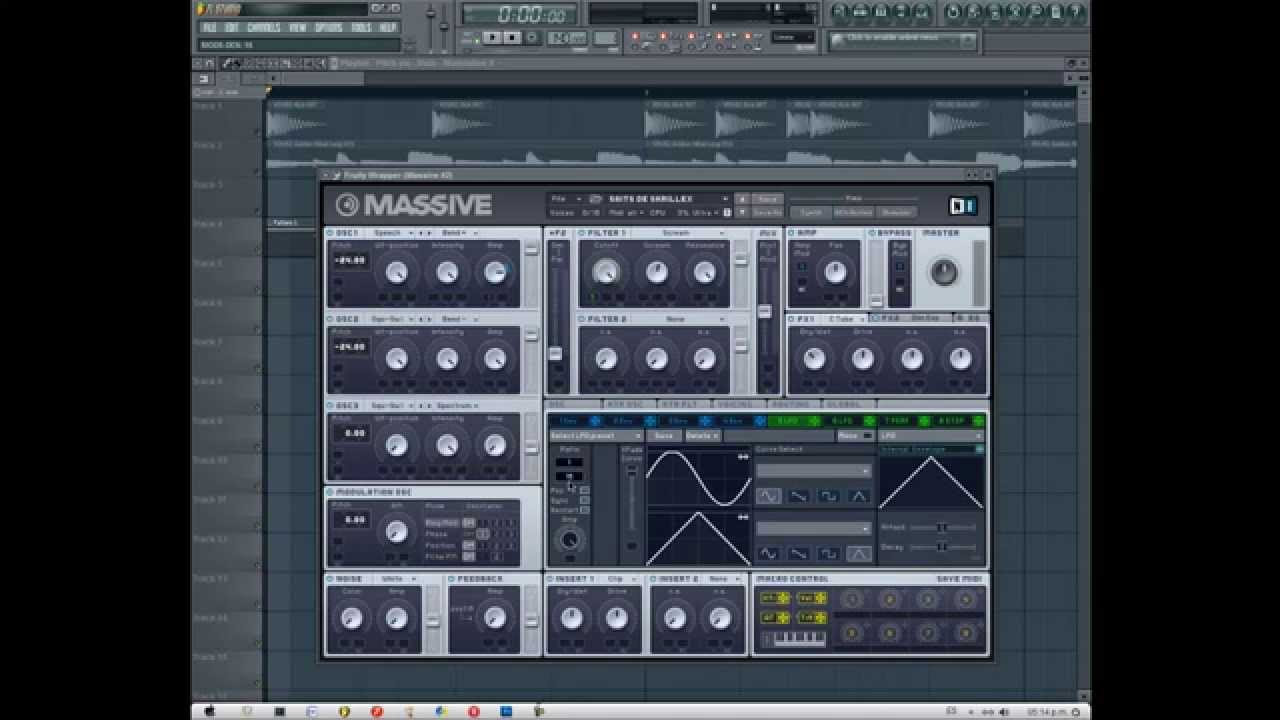
Task: Click OSC2 Amp knob
Action: 495,358
